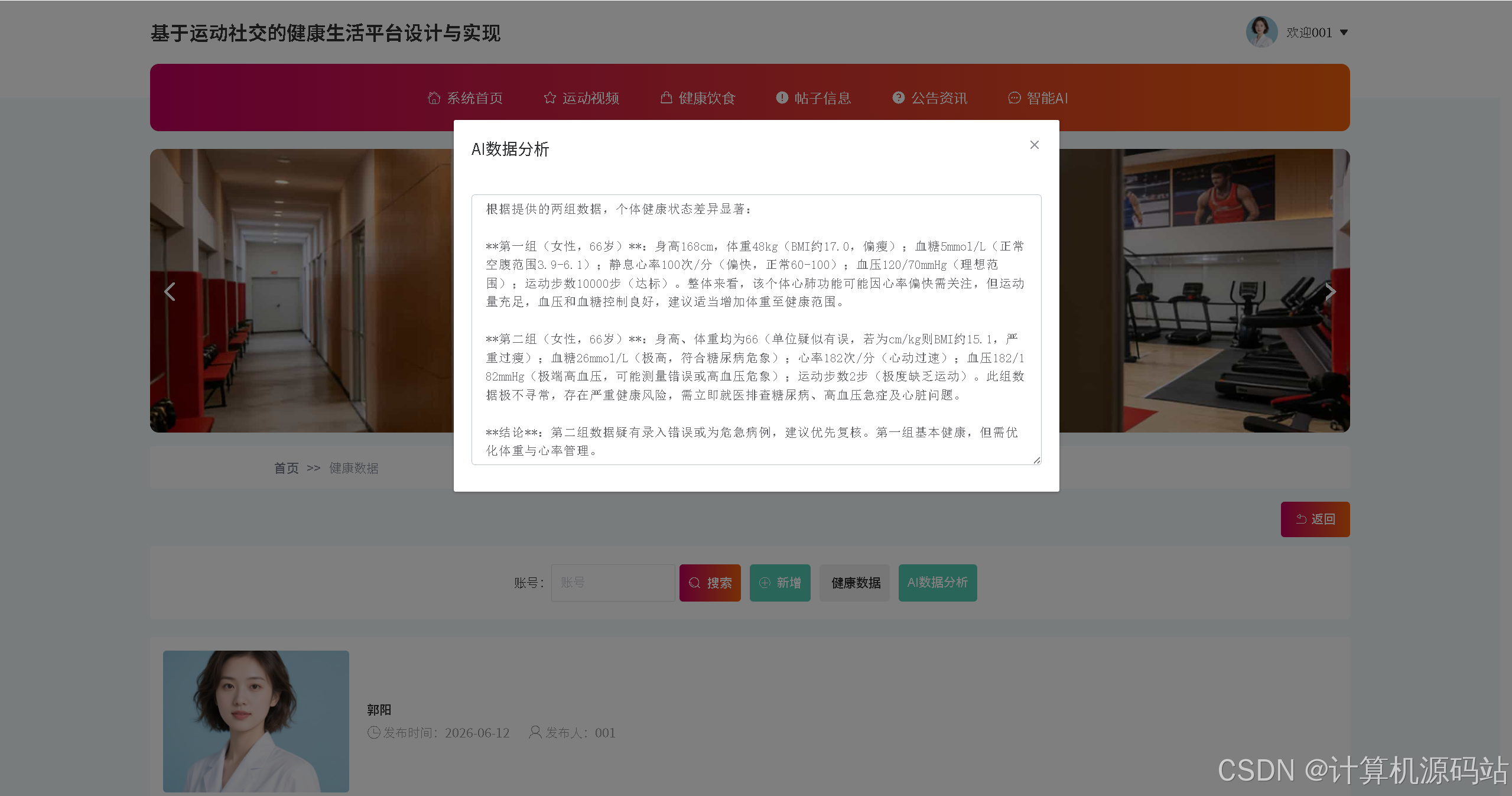The image size is (1512, 796).
Task: Open 公告资讯 in the navigation bar
Action: [930, 98]
